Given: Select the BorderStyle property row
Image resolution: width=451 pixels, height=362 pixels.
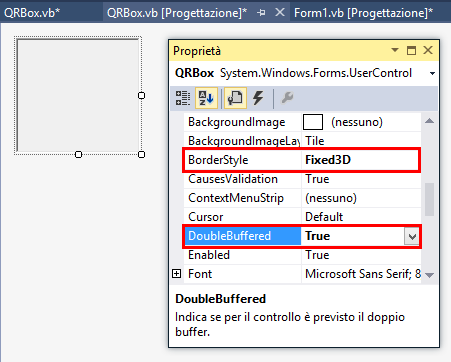Looking at the screenshot, I should (x=302, y=160).
